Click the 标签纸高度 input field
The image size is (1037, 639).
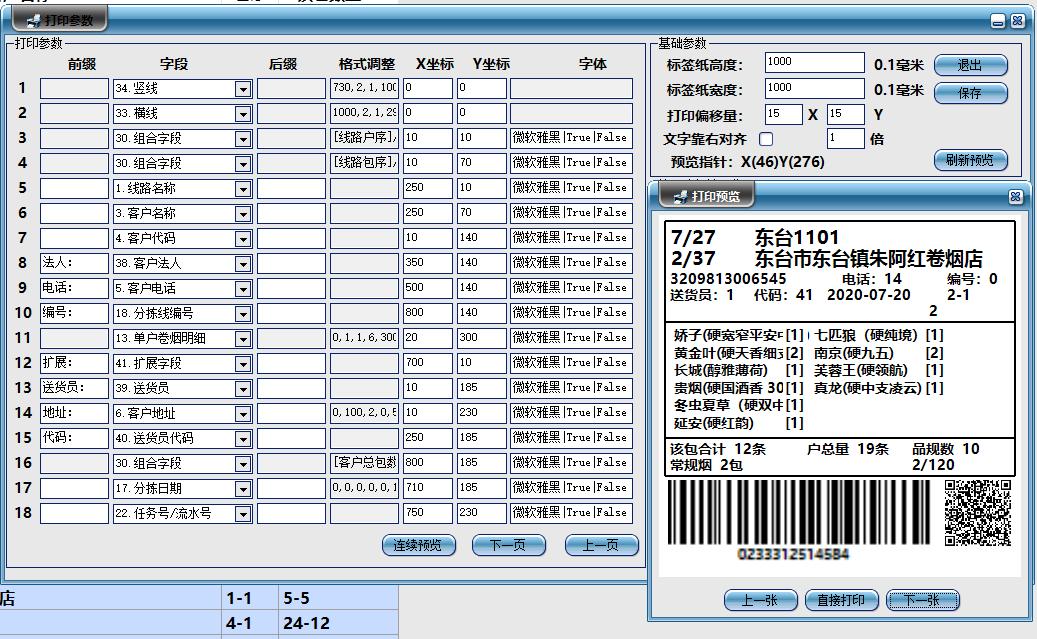coord(814,63)
